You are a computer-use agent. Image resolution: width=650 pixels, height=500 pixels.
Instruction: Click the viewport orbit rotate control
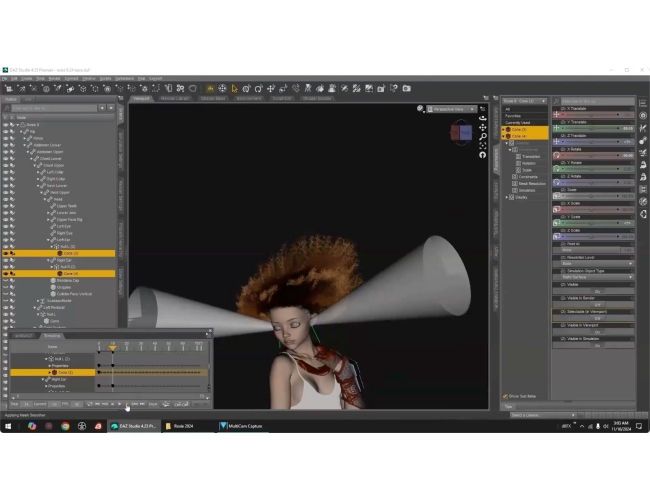coord(483,118)
